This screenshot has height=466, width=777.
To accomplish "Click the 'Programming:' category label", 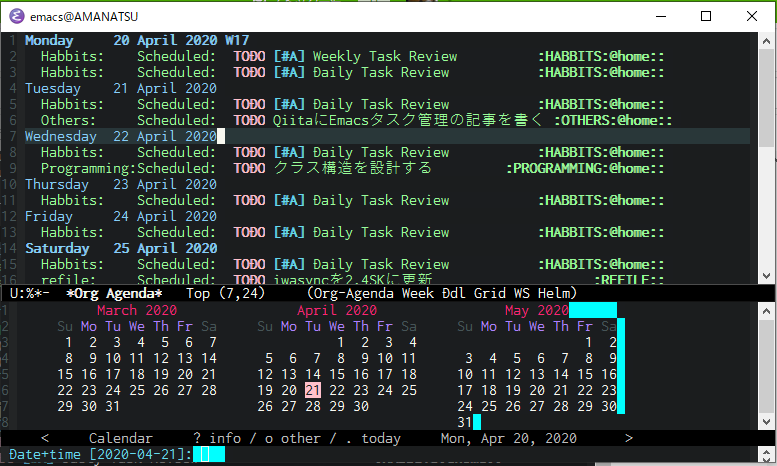I will (88, 168).
